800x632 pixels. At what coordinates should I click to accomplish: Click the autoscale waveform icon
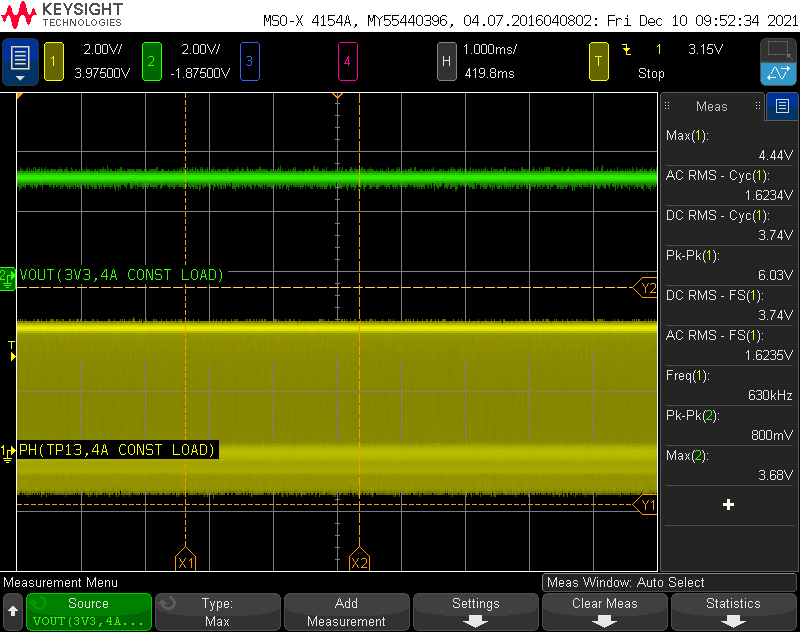click(x=778, y=73)
